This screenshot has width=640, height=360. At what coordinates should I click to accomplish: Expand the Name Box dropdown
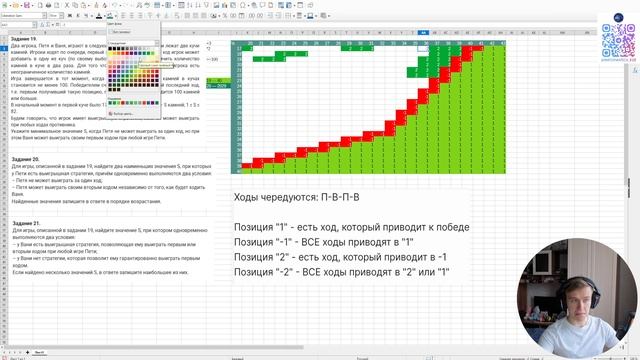pos(34,24)
